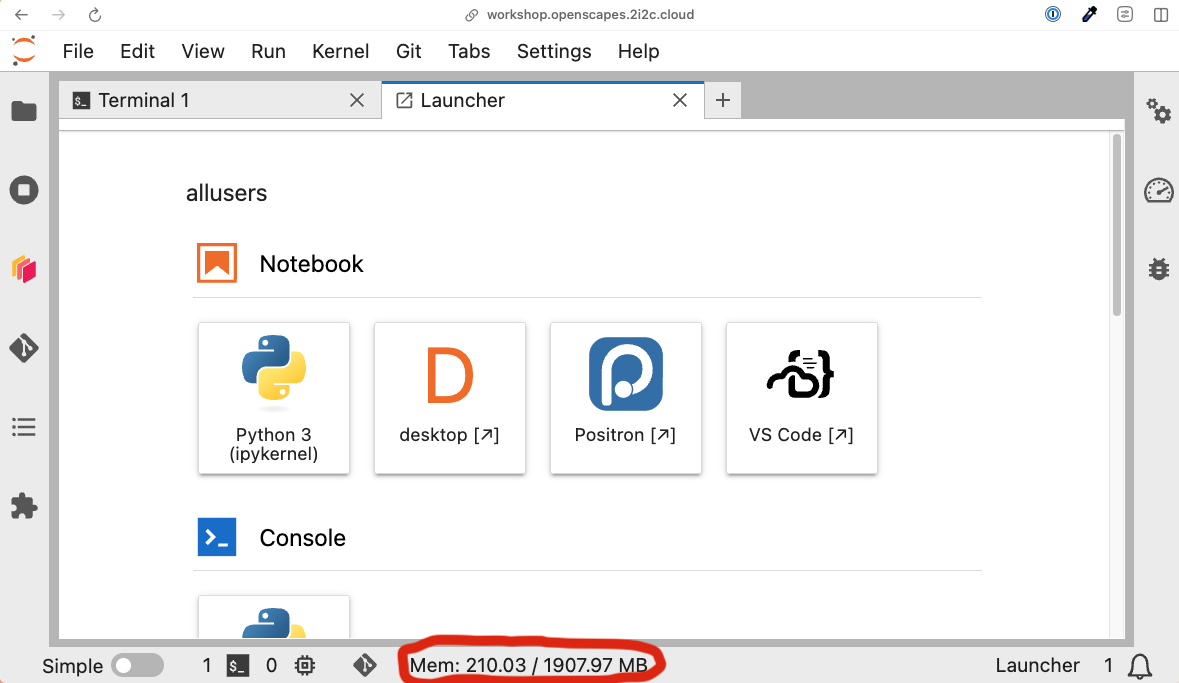Click the 1Password extension icon
1179x683 pixels.
[x=1053, y=14]
